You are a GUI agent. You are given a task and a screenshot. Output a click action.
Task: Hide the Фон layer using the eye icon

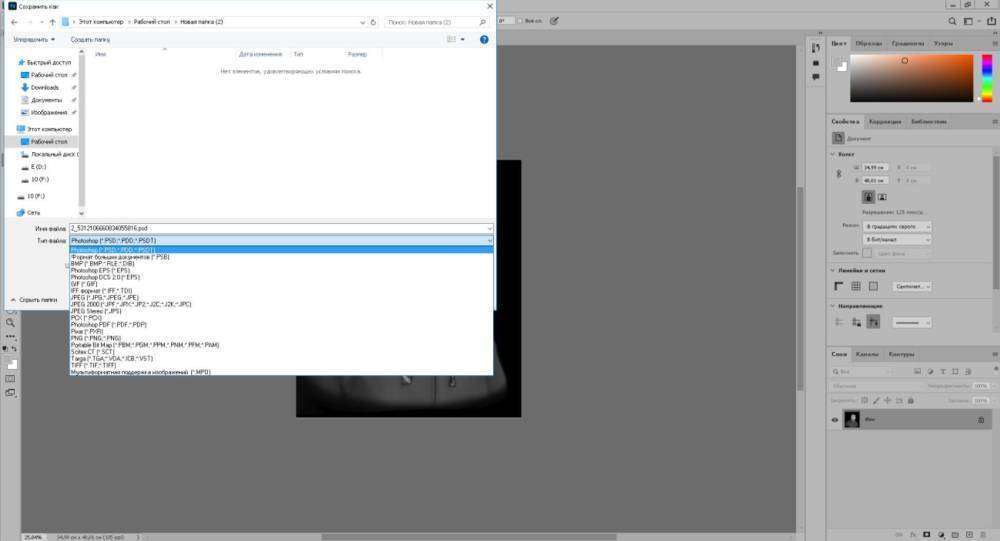[835, 420]
